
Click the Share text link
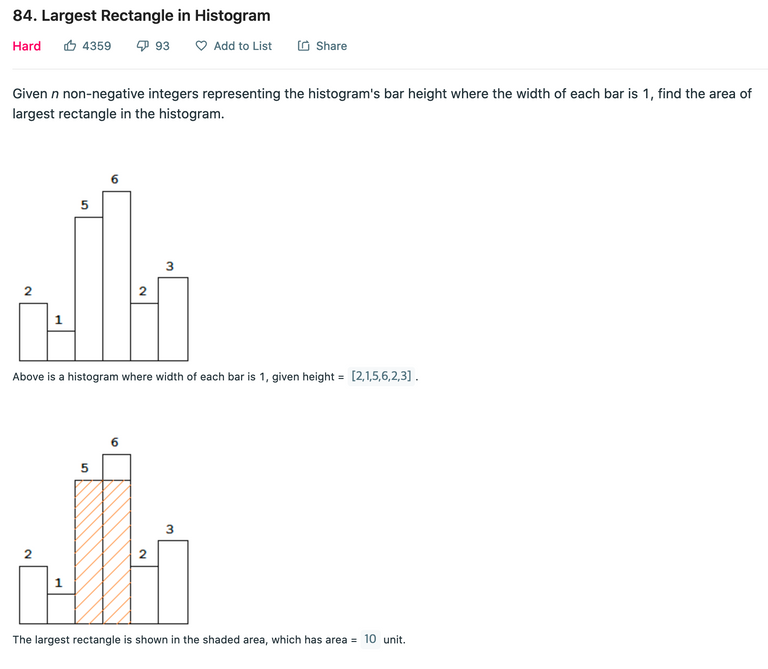pos(332,46)
